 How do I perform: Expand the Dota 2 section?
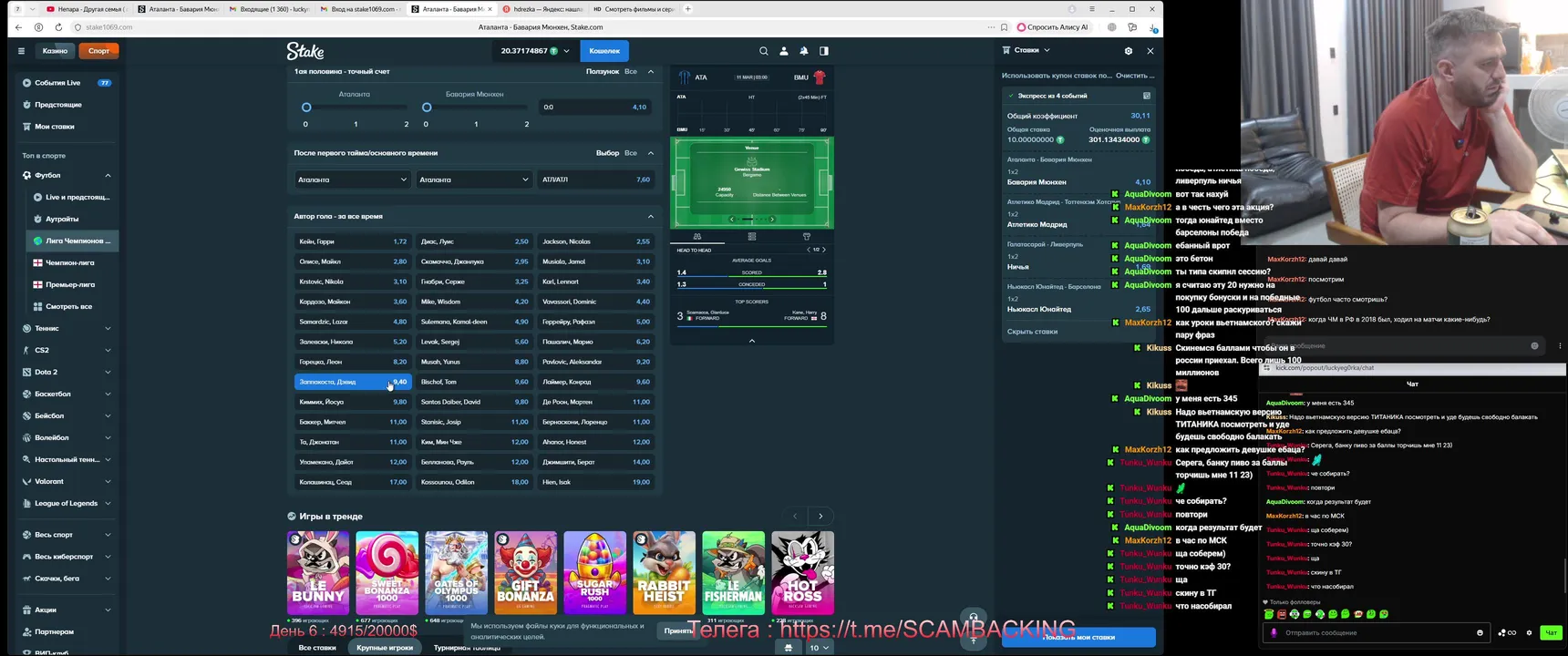108,372
